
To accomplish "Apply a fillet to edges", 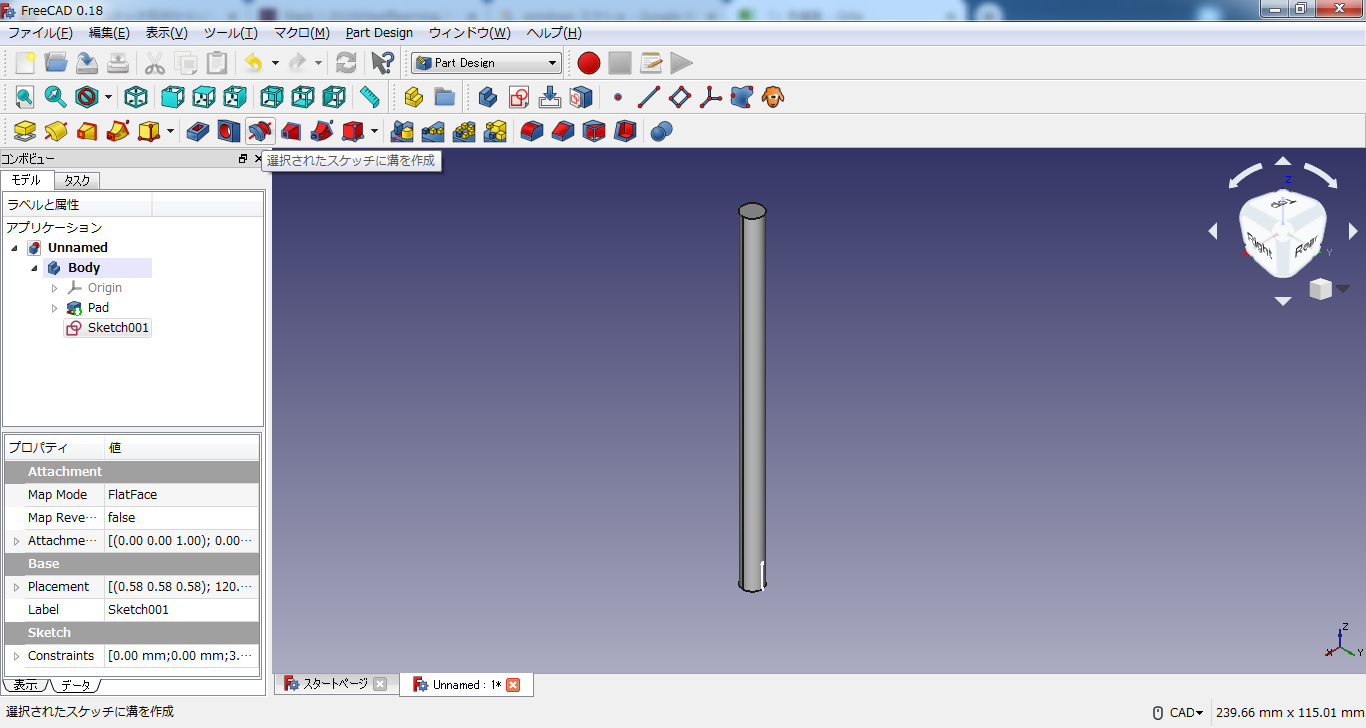I will tap(532, 131).
